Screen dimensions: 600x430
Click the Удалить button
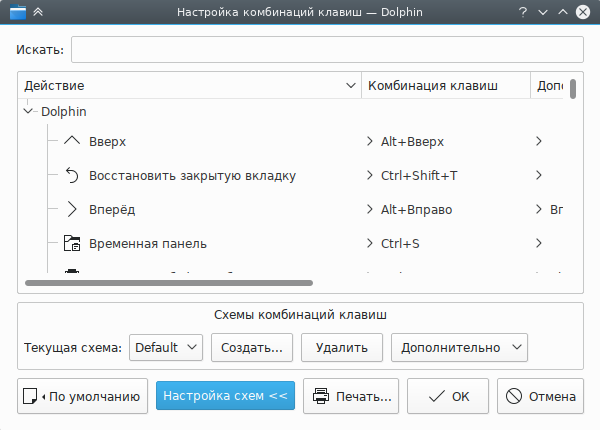point(341,347)
